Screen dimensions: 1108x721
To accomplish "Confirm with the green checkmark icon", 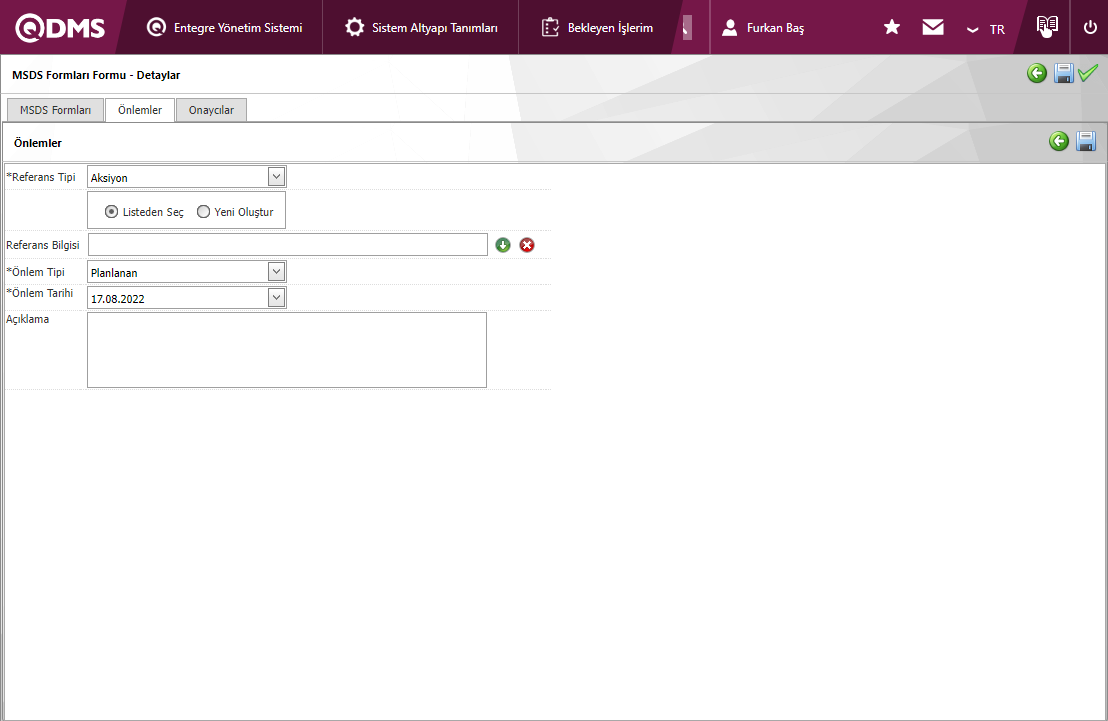I will point(1088,72).
